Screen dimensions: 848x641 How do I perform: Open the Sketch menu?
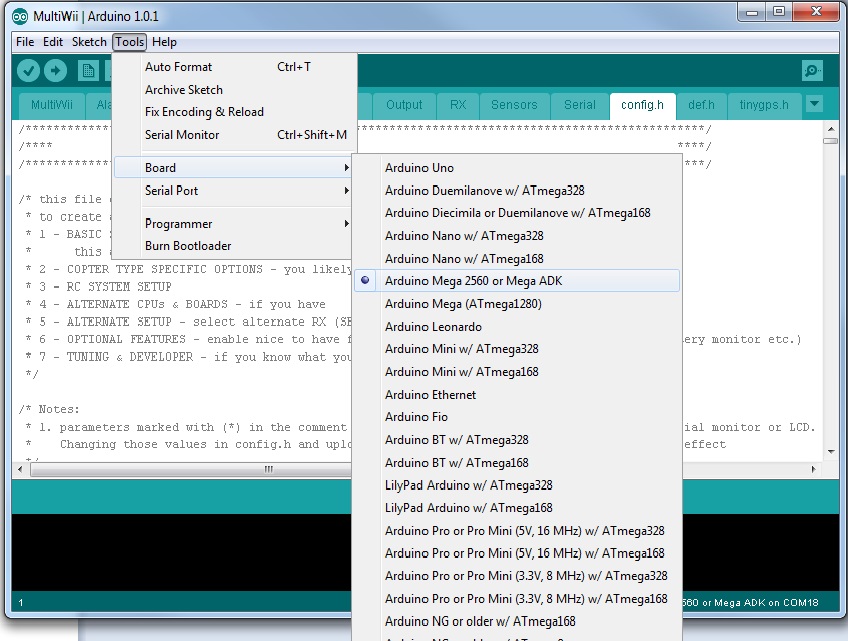pos(89,42)
